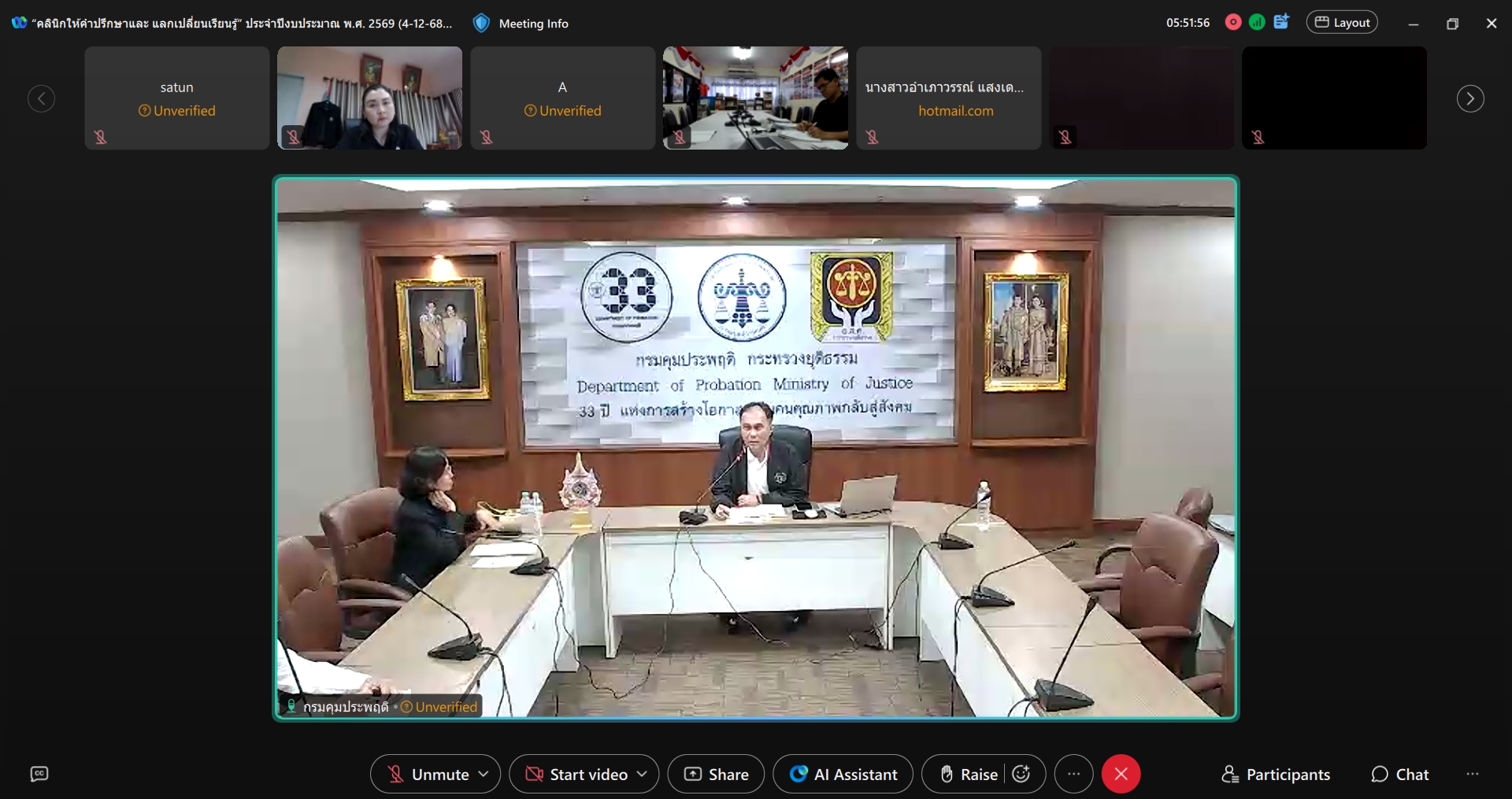Open closed captions icon at bottom left
The image size is (1512, 799).
[39, 775]
